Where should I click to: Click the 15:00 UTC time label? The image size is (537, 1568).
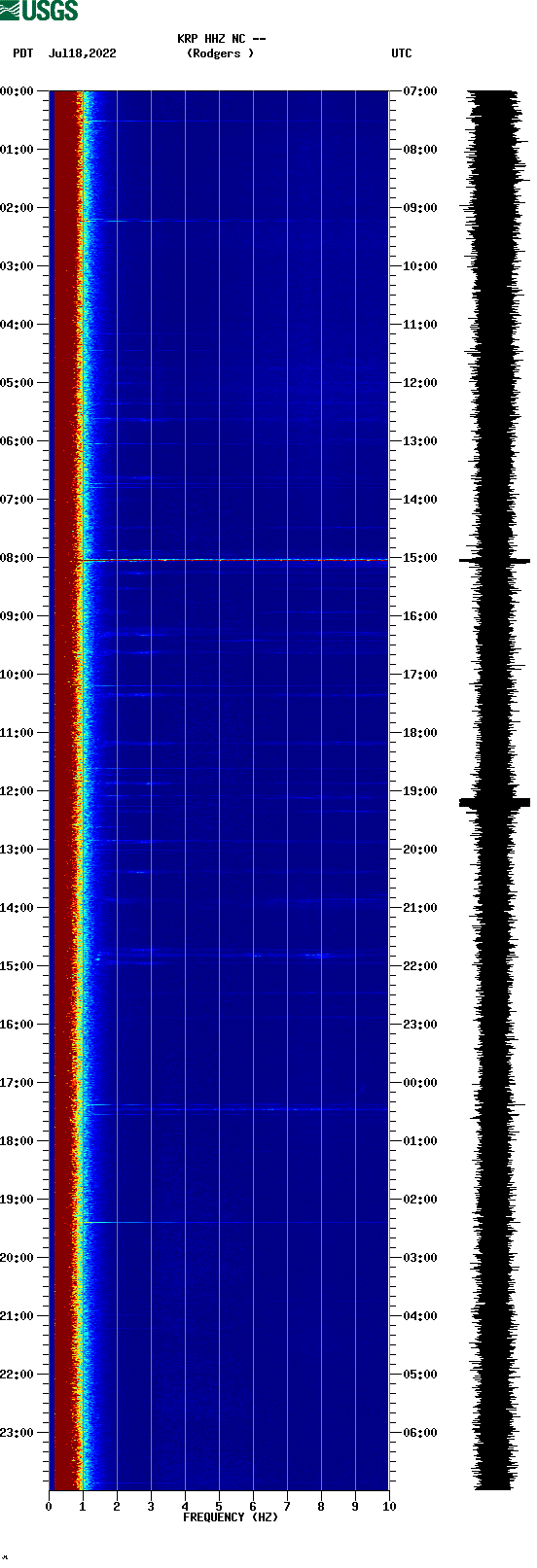[x=420, y=558]
